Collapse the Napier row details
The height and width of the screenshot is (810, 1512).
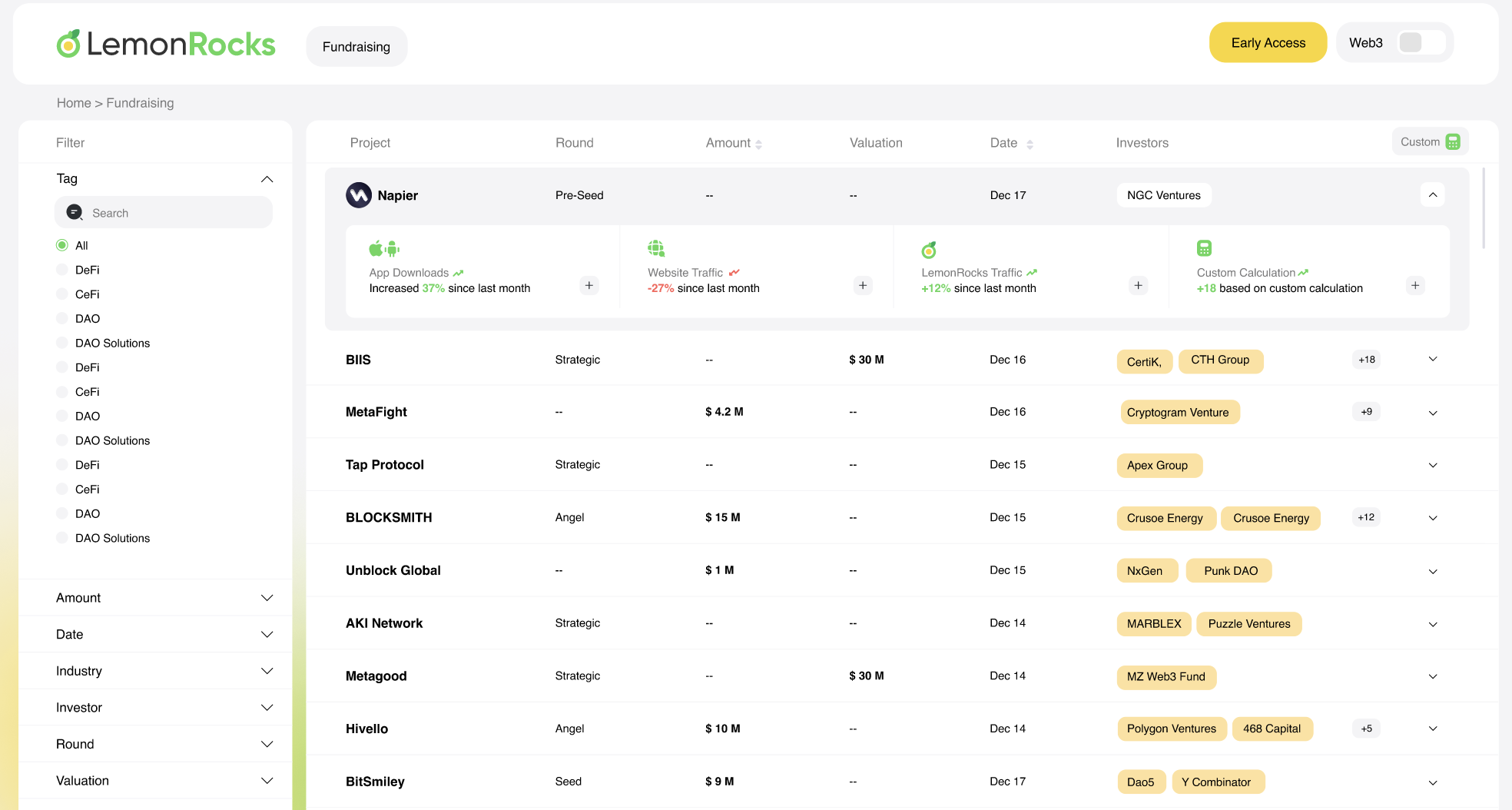pos(1433,195)
